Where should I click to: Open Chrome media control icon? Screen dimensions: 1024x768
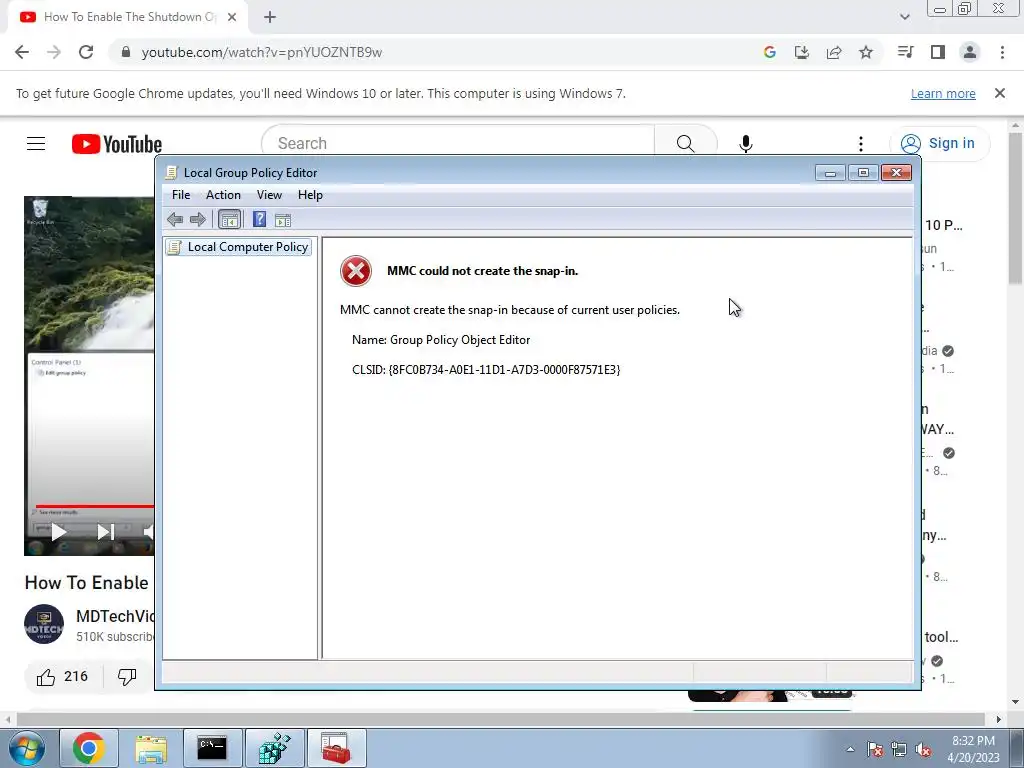point(905,52)
